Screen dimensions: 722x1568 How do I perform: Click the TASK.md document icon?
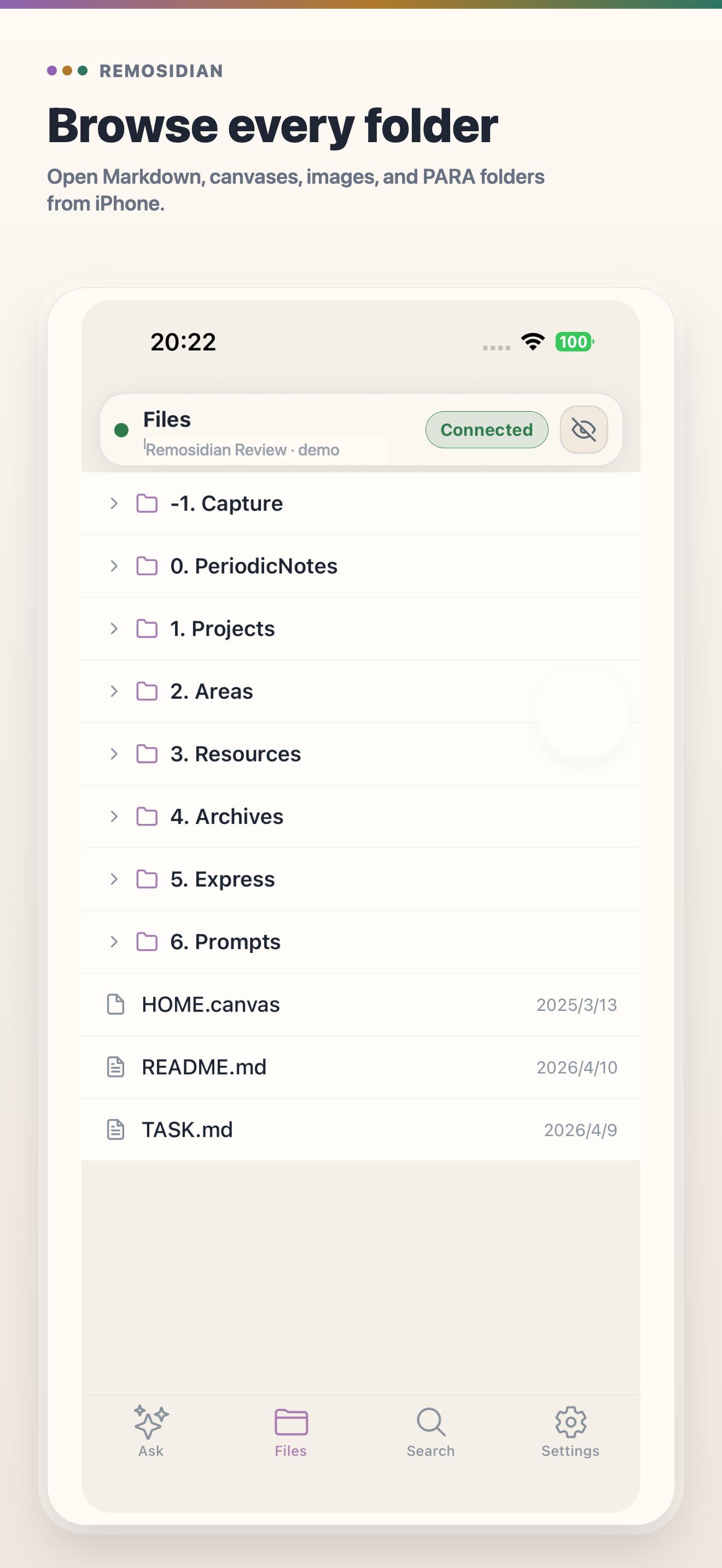pos(115,1130)
